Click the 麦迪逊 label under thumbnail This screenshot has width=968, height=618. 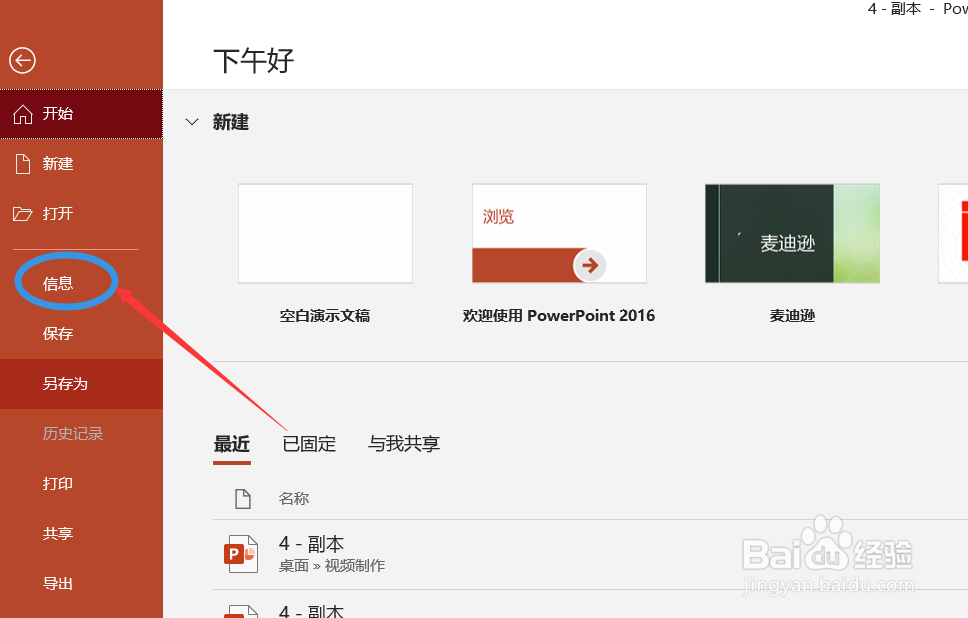[x=792, y=315]
